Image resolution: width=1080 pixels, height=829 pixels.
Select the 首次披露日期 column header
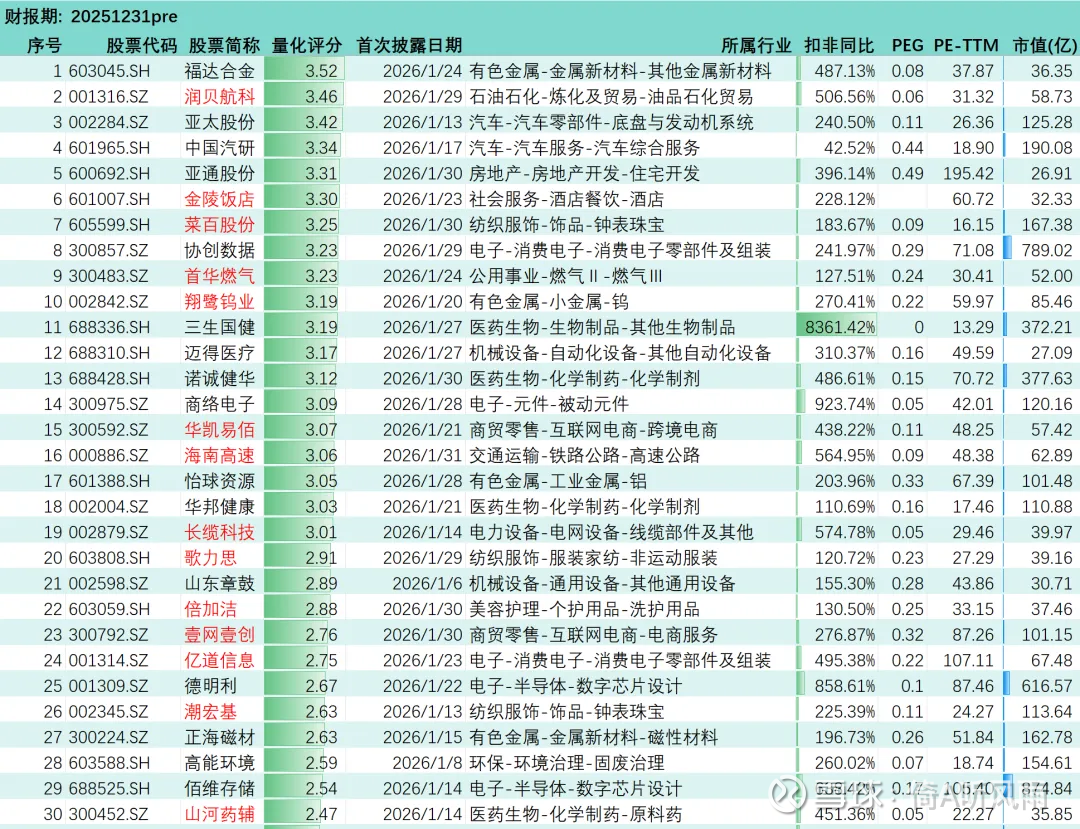(409, 45)
